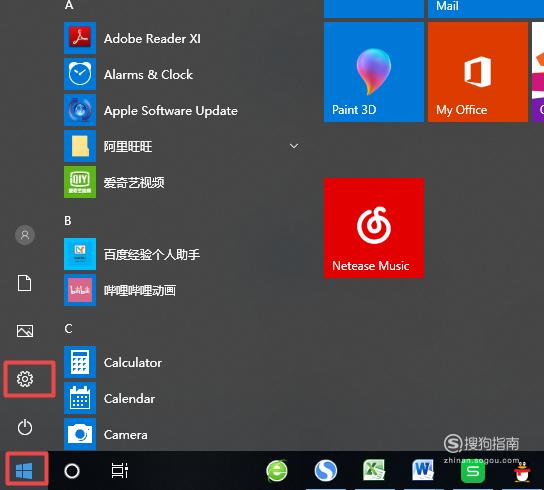Click the 阿里旺旺 folder icon
Viewport: 544px width, 490px height.
coord(80,146)
